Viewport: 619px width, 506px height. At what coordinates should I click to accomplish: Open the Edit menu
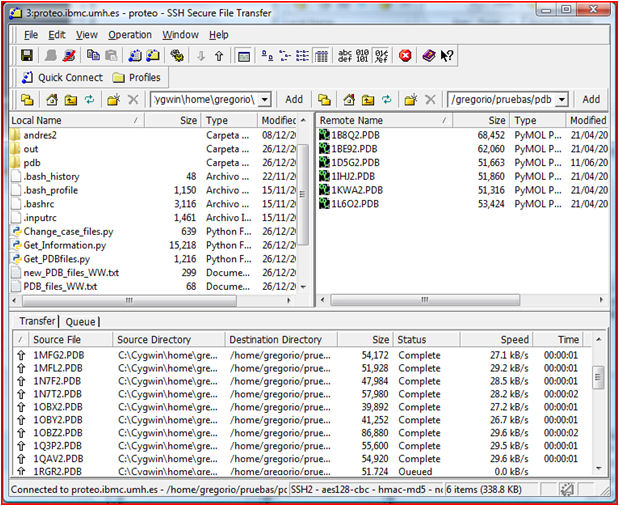pos(57,35)
